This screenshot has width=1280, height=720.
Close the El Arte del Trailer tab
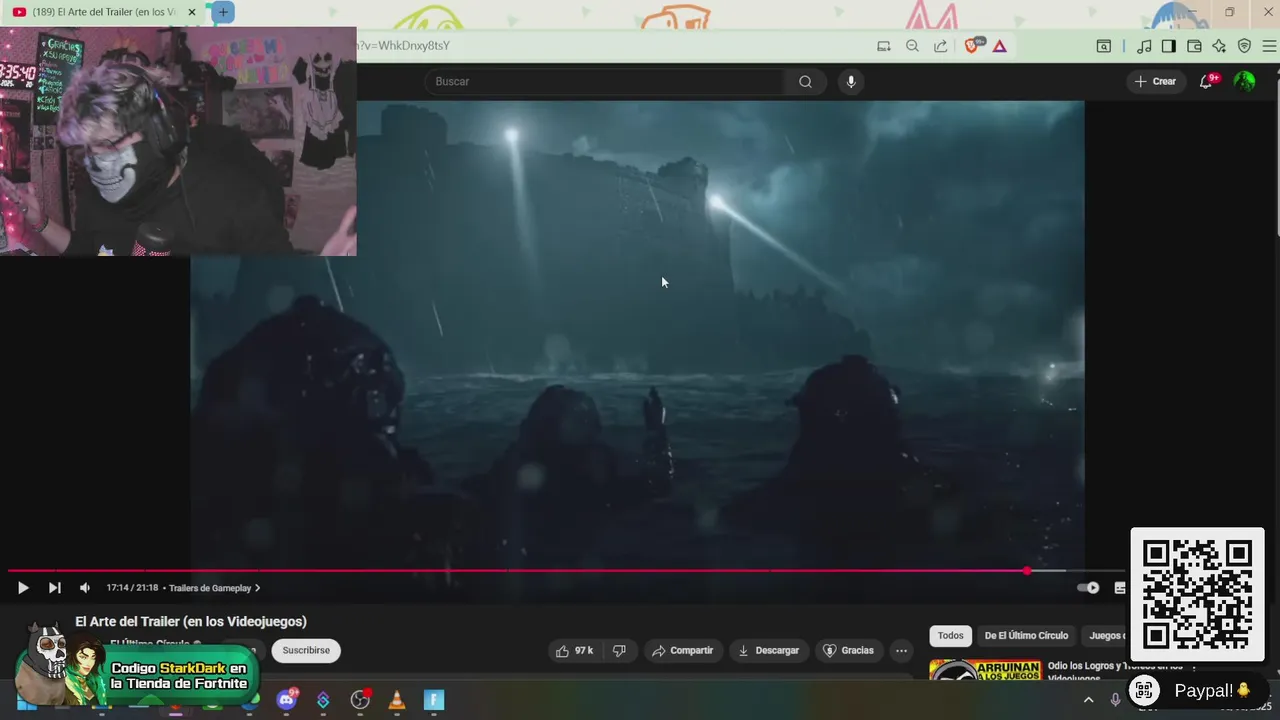click(191, 12)
